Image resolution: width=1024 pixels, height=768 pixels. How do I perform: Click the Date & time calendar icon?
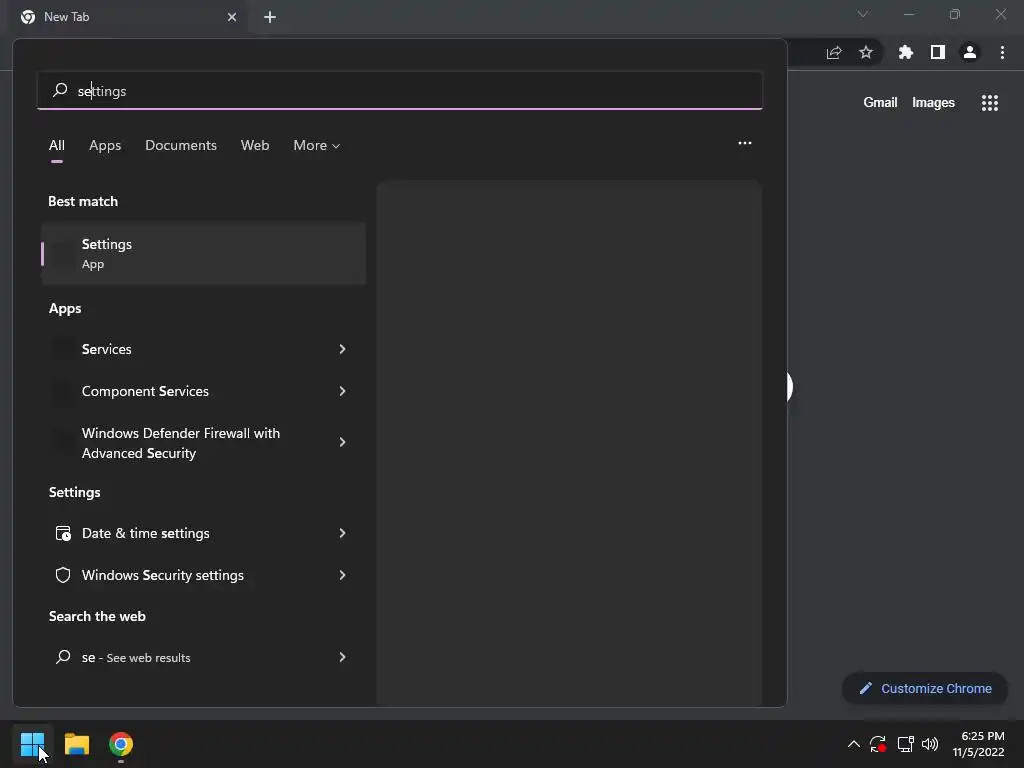click(x=63, y=534)
